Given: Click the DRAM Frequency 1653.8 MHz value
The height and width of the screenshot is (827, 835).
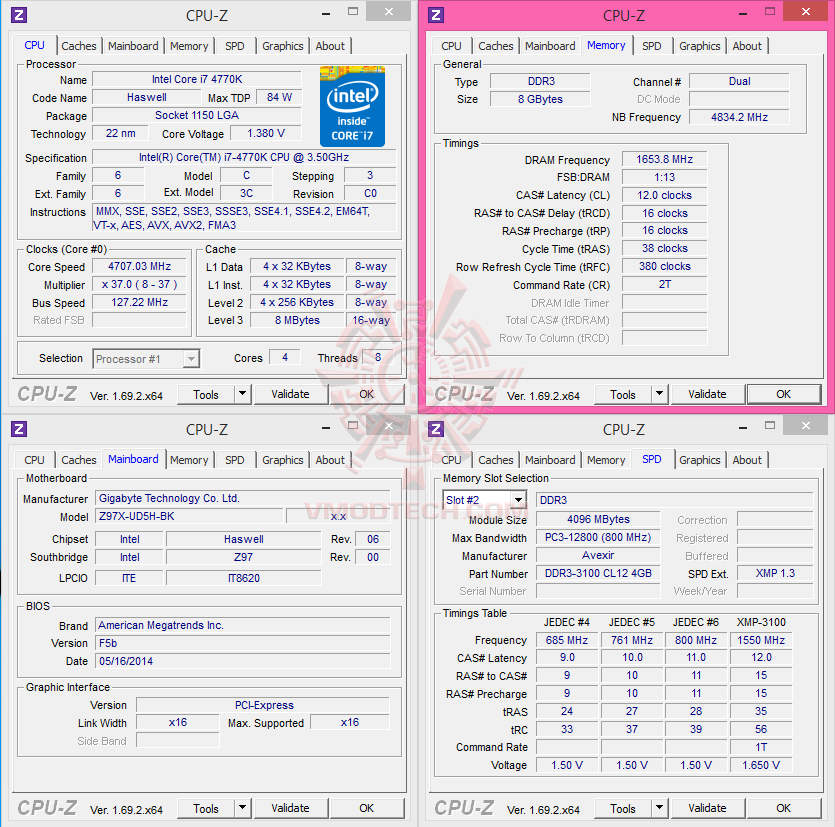Looking at the screenshot, I should (x=665, y=159).
